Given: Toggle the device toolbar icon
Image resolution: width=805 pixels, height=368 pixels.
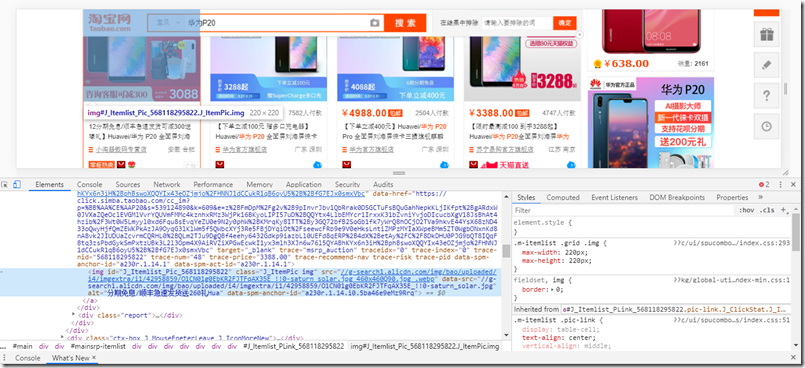Looking at the screenshot, I should pos(16,184).
